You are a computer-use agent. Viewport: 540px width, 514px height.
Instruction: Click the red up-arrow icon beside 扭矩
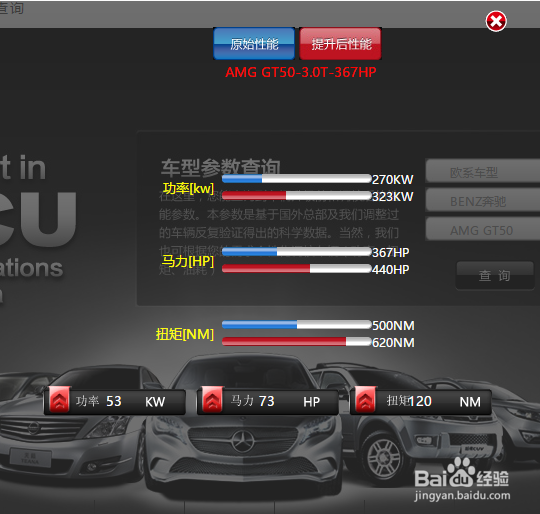pyautogui.click(x=365, y=400)
